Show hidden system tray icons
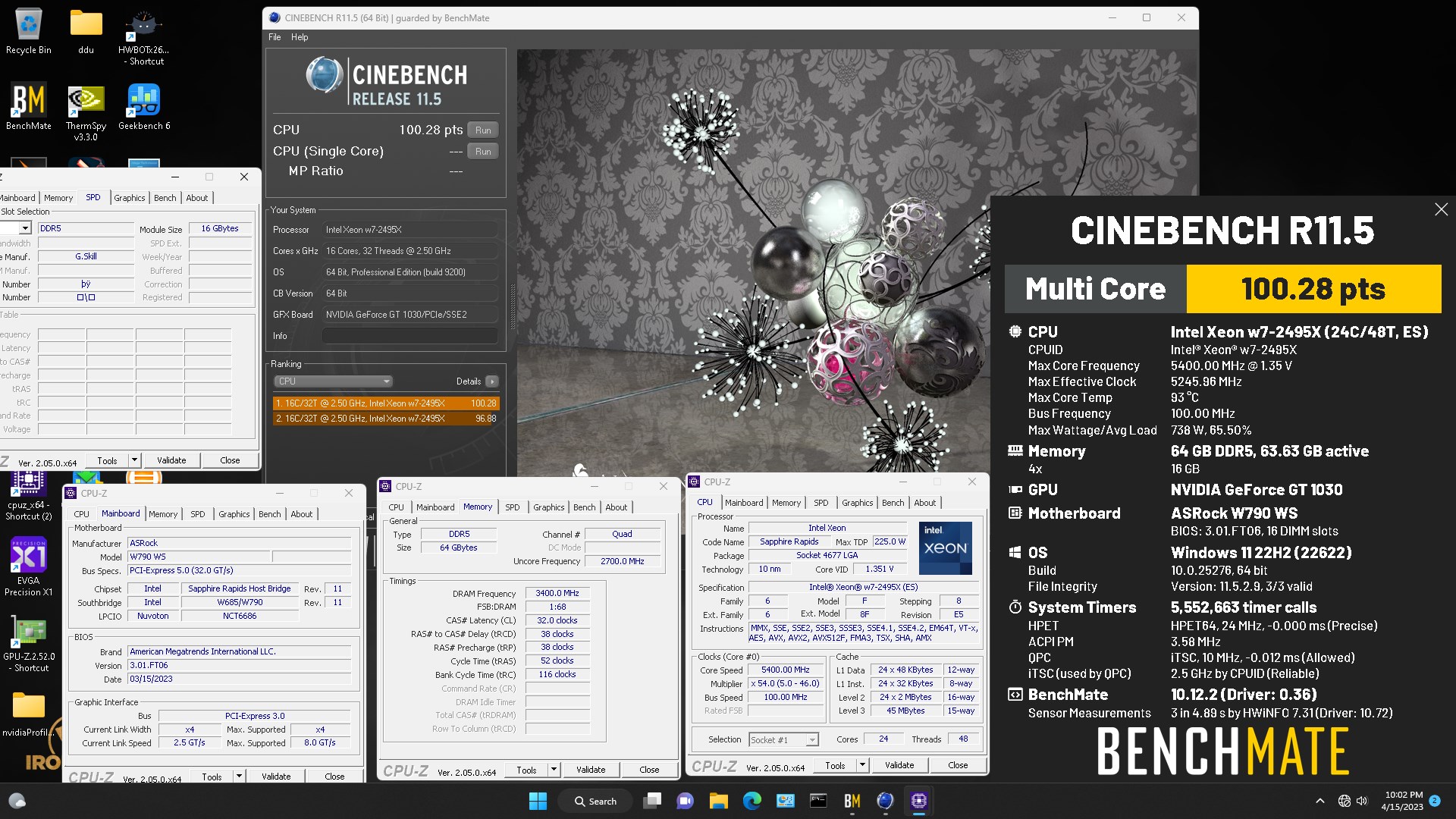This screenshot has height=819, width=1456. coord(1319,801)
